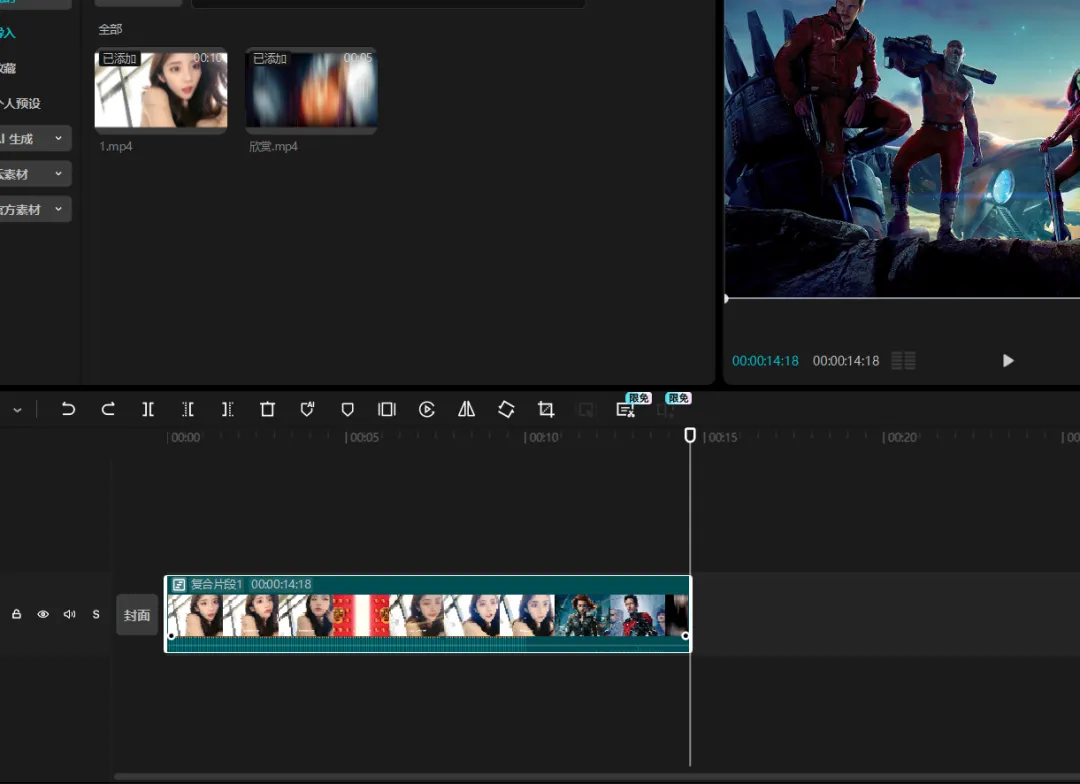Select the 复合片段1 clip on timeline
Viewport: 1080px width, 784px height.
427,613
